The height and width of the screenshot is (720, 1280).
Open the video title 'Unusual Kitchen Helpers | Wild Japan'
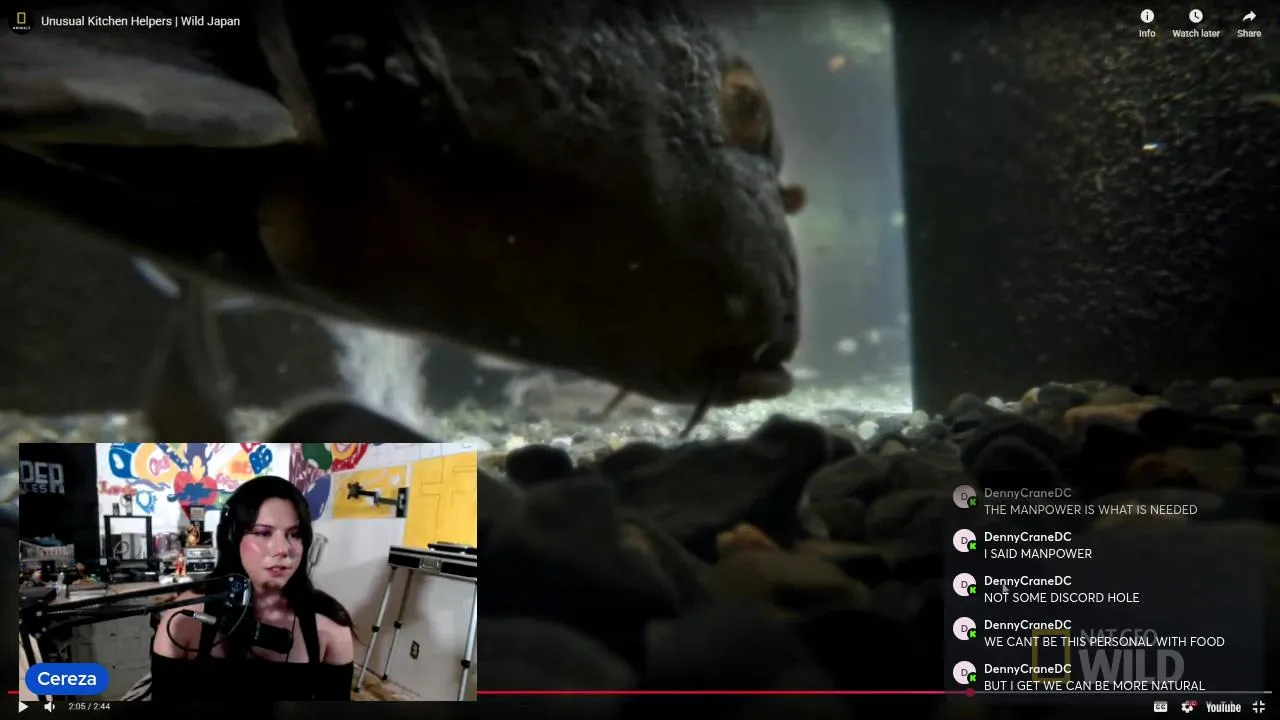click(140, 21)
